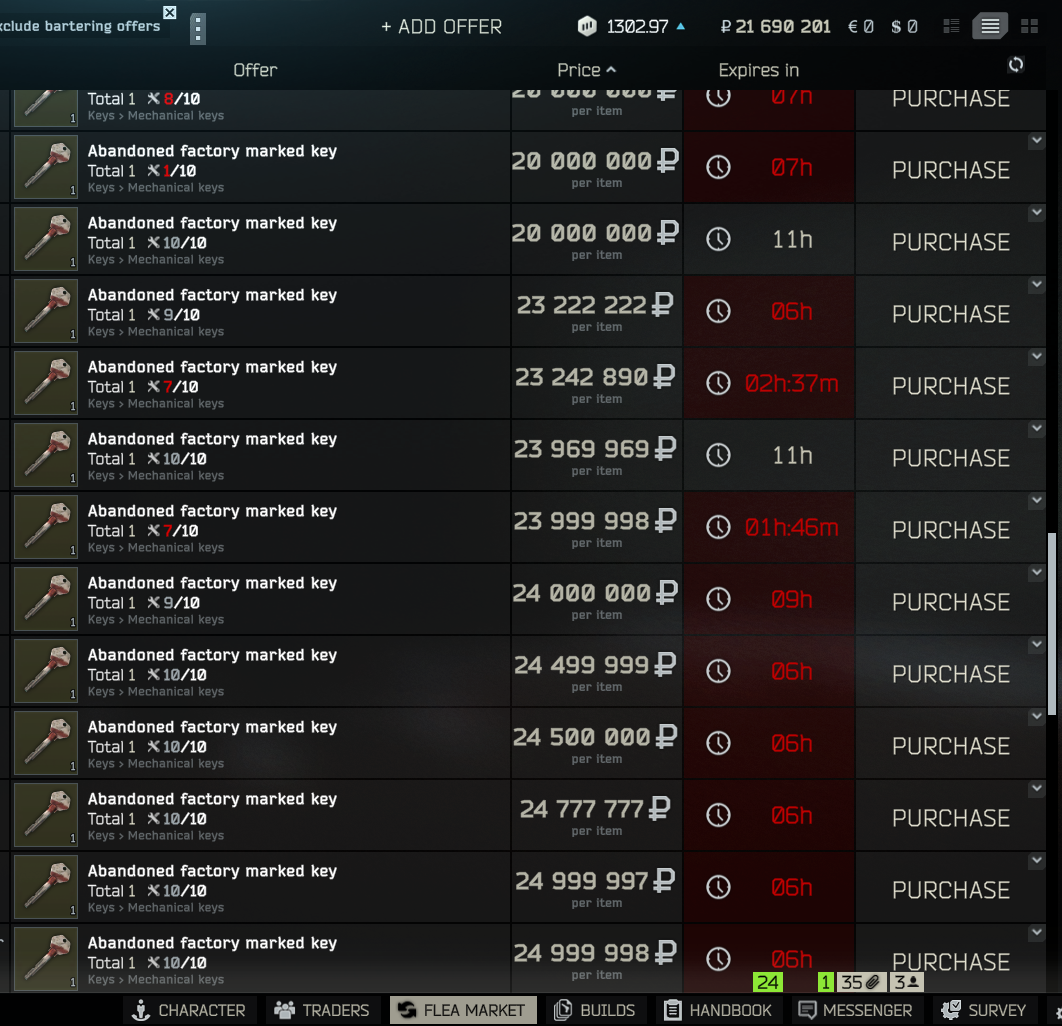The width and height of the screenshot is (1062, 1026).
Task: Open the Traders tab
Action: coord(322,1010)
